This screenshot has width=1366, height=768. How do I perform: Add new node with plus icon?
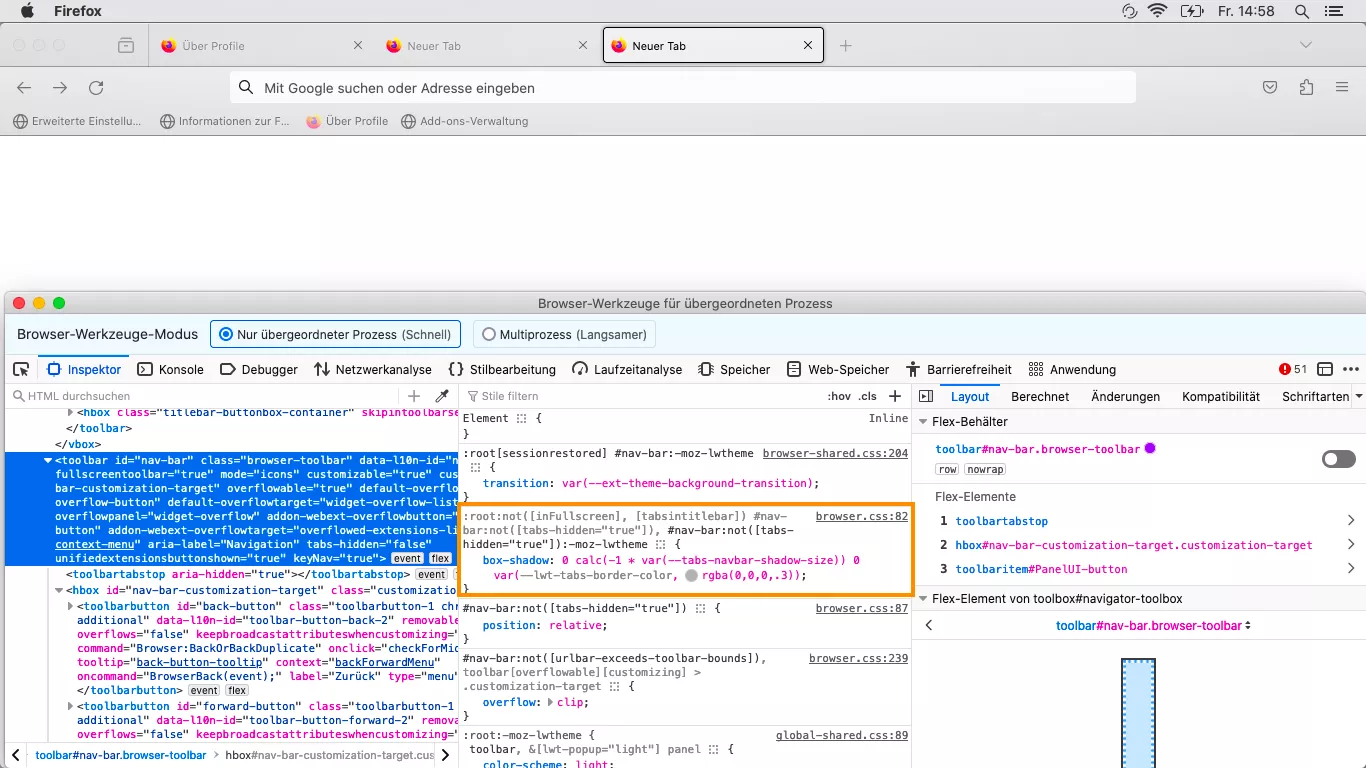(x=414, y=396)
